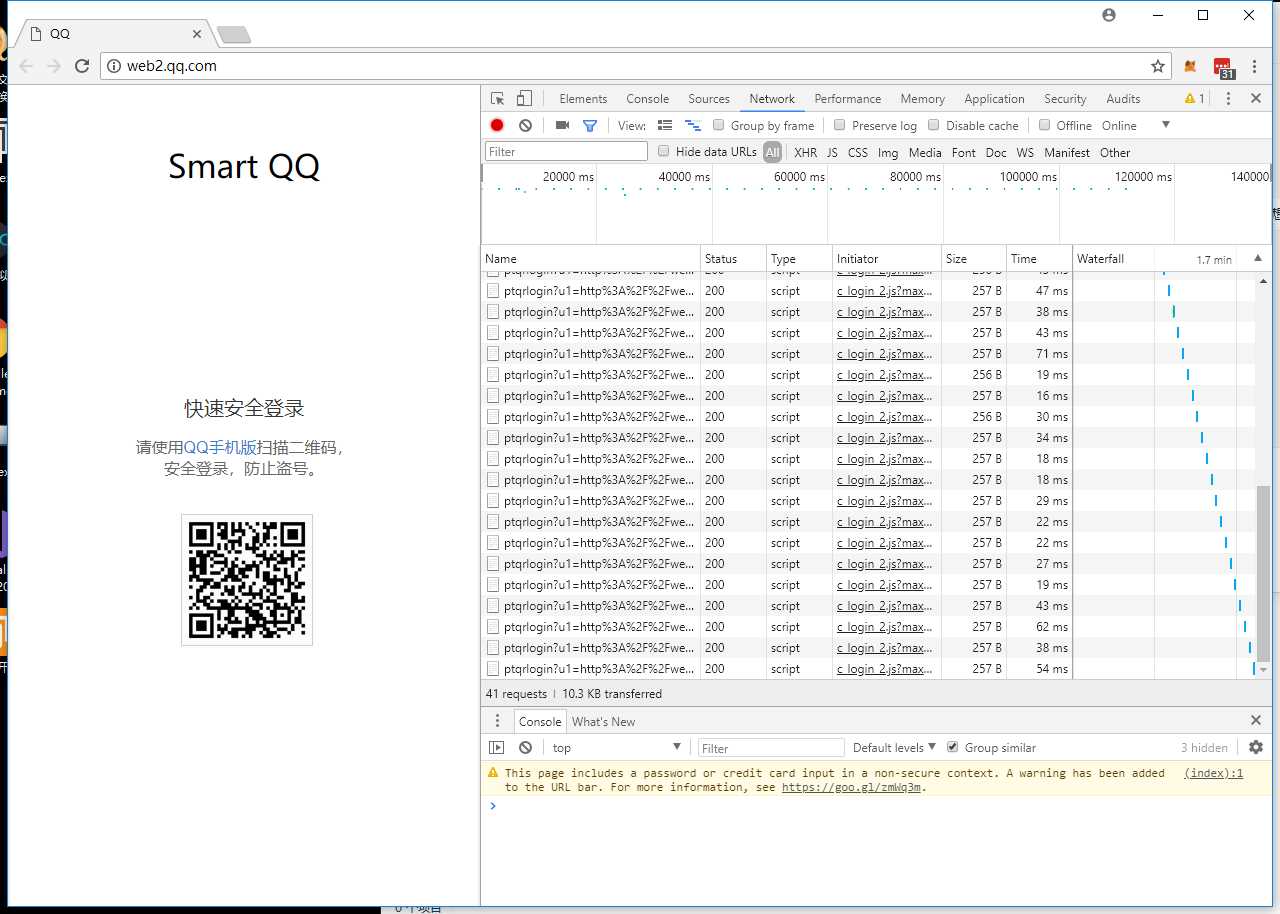Screen dimensions: 1280x914
Task: Click the network list scrollbar thumb
Action: click(x=1263, y=573)
